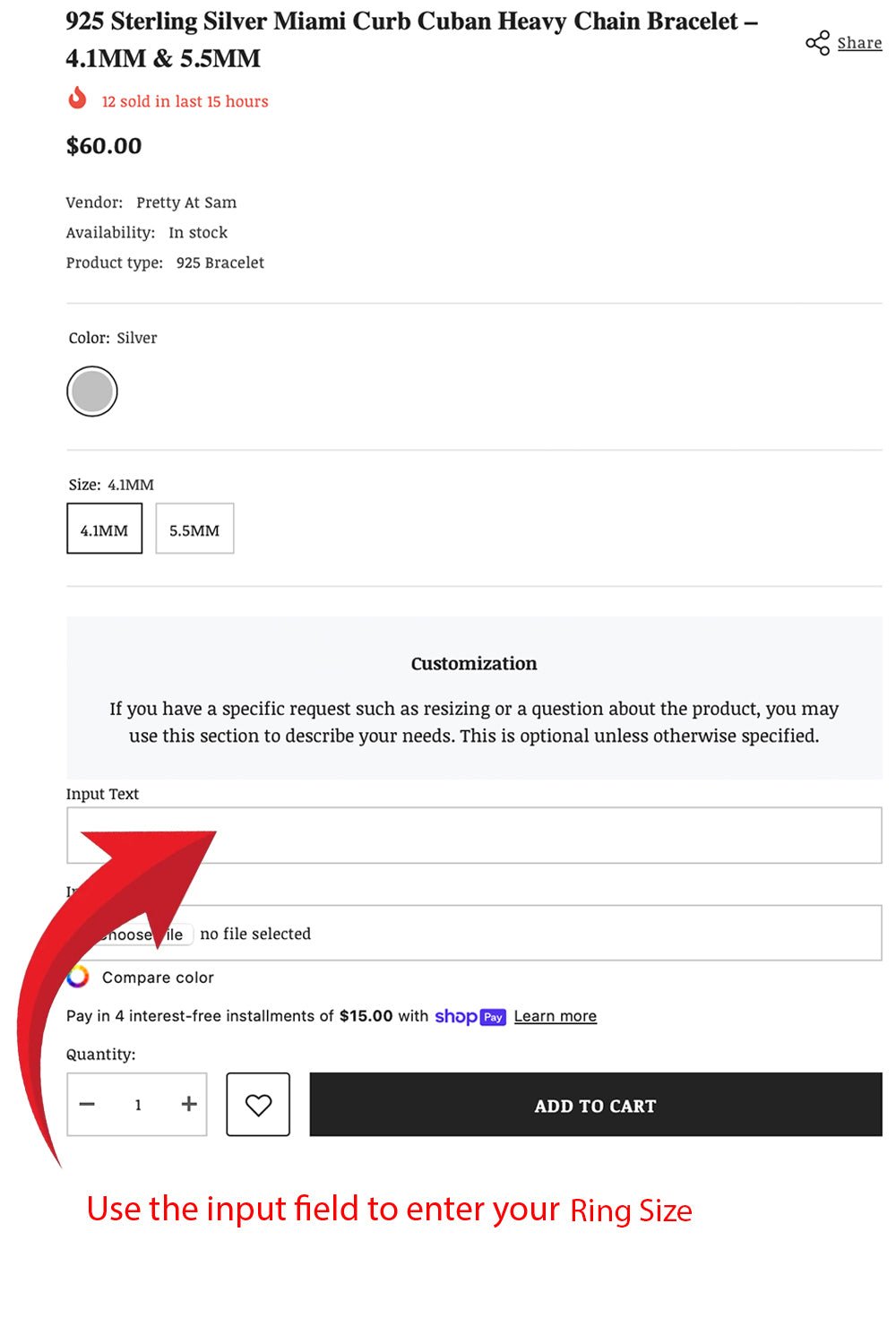This screenshot has width=896, height=1344.
Task: Open the Pretty At Sam vendor link
Action: point(186,202)
